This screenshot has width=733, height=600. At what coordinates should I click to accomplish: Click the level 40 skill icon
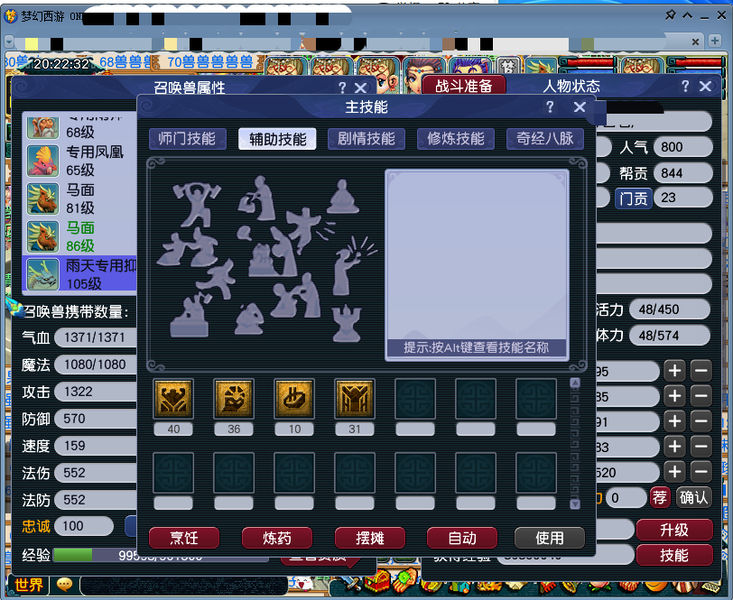(173, 398)
